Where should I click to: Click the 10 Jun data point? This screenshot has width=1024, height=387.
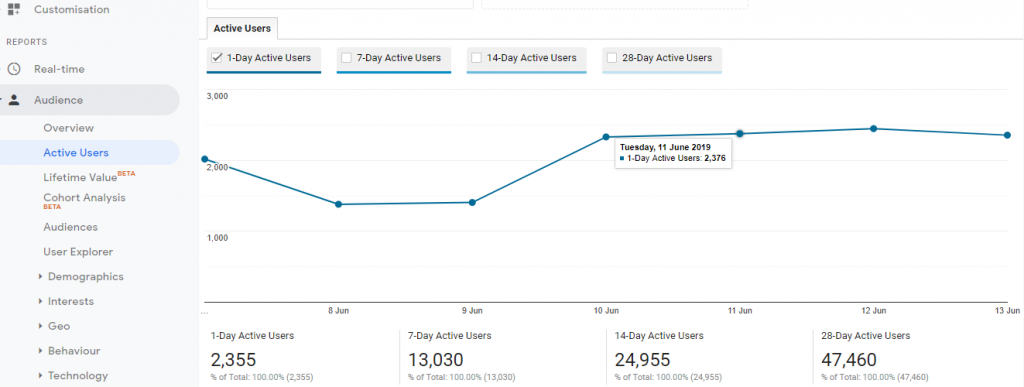click(606, 137)
